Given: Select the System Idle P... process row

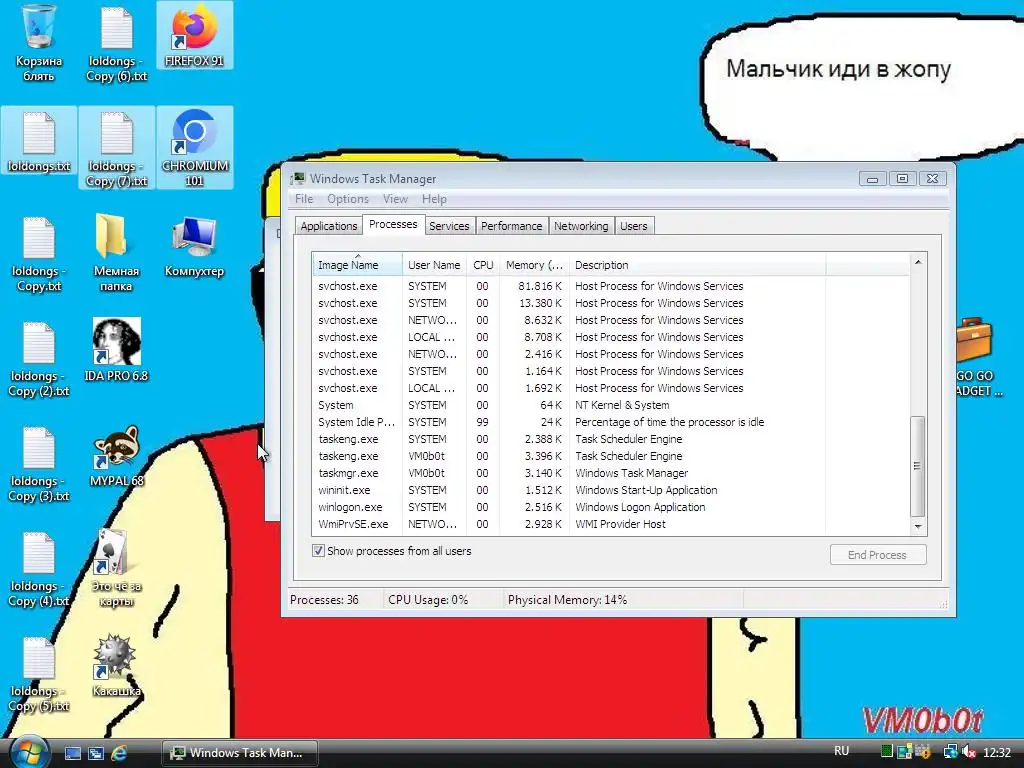Looking at the screenshot, I should 611,422.
